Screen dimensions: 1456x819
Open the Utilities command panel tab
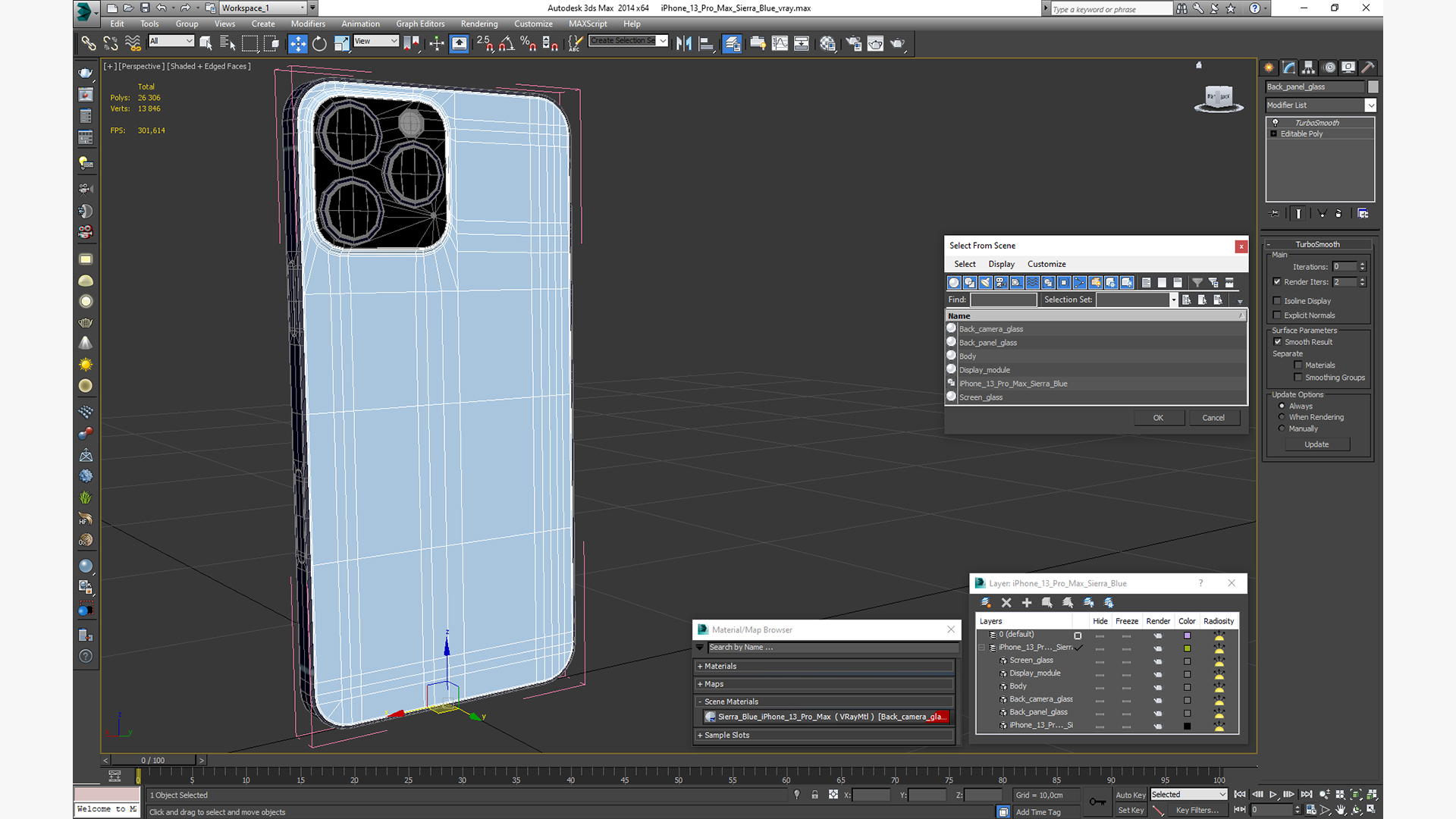click(1368, 67)
